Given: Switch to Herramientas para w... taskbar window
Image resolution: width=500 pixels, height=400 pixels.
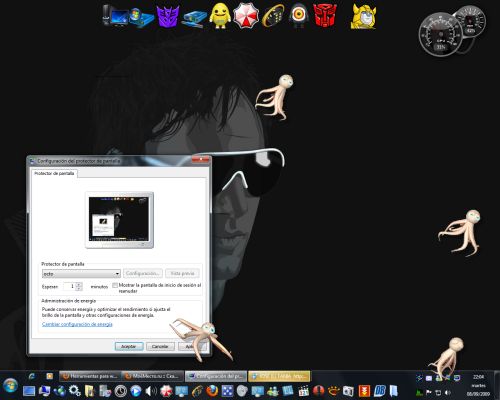Looking at the screenshot, I should 90,376.
